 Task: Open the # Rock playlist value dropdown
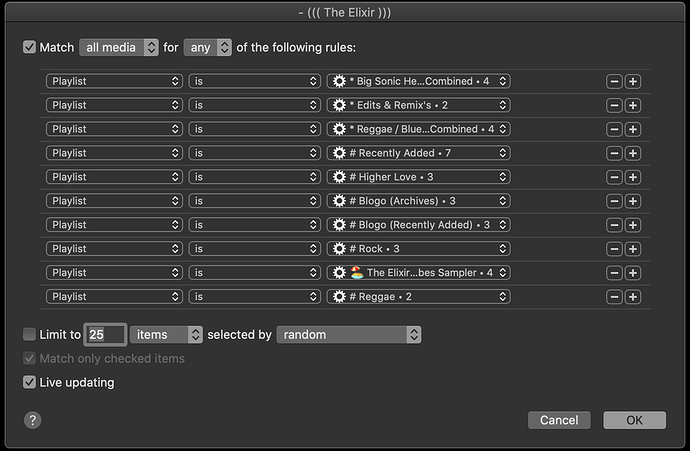click(x=418, y=249)
